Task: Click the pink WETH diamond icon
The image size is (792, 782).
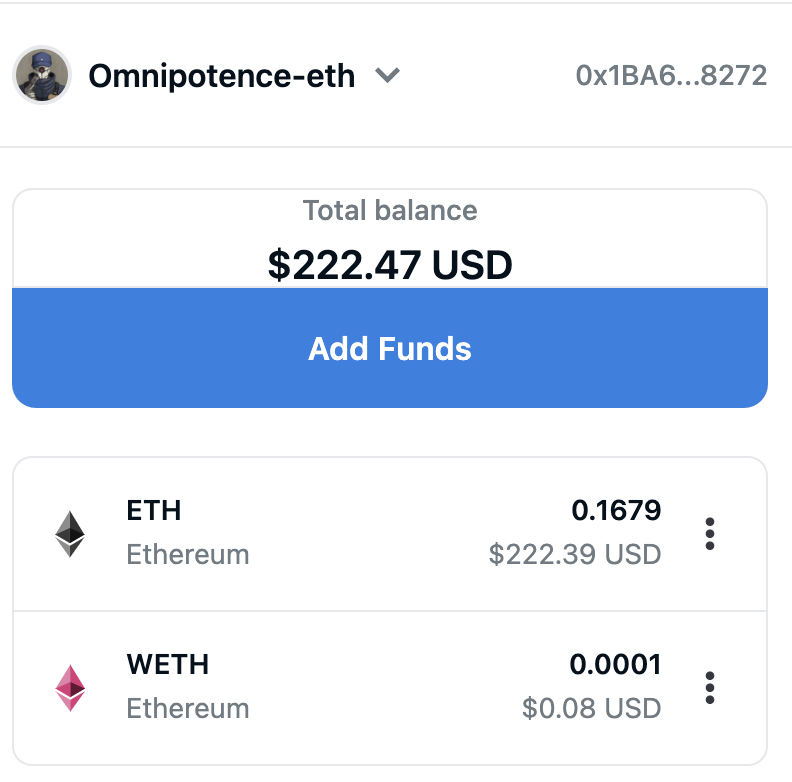Action: pos(70,688)
